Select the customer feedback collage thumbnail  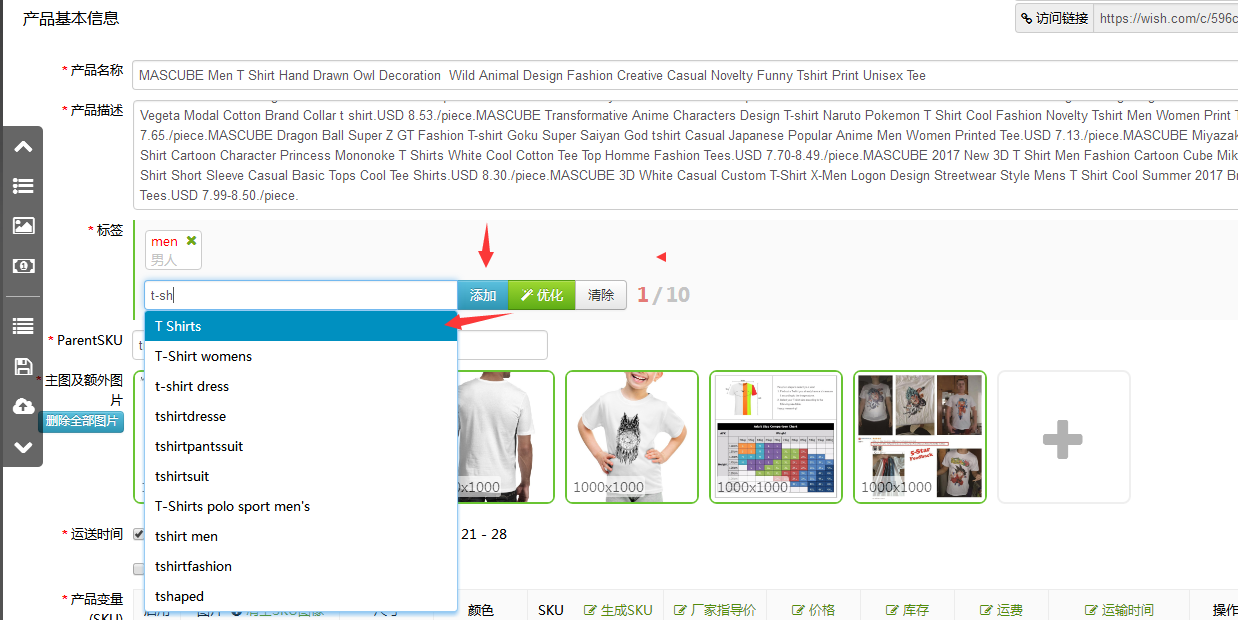[x=920, y=437]
